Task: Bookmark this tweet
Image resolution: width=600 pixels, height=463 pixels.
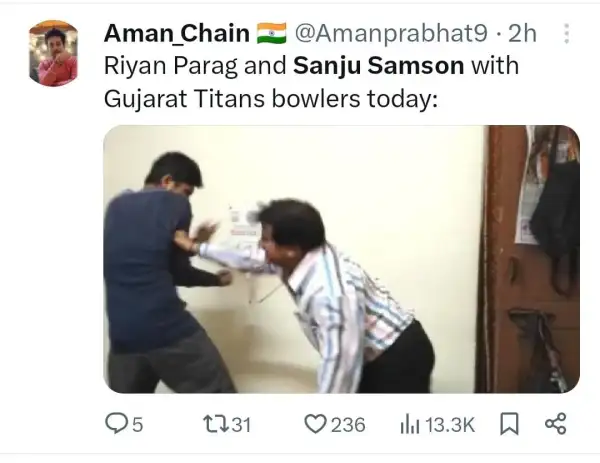Action: 509,425
